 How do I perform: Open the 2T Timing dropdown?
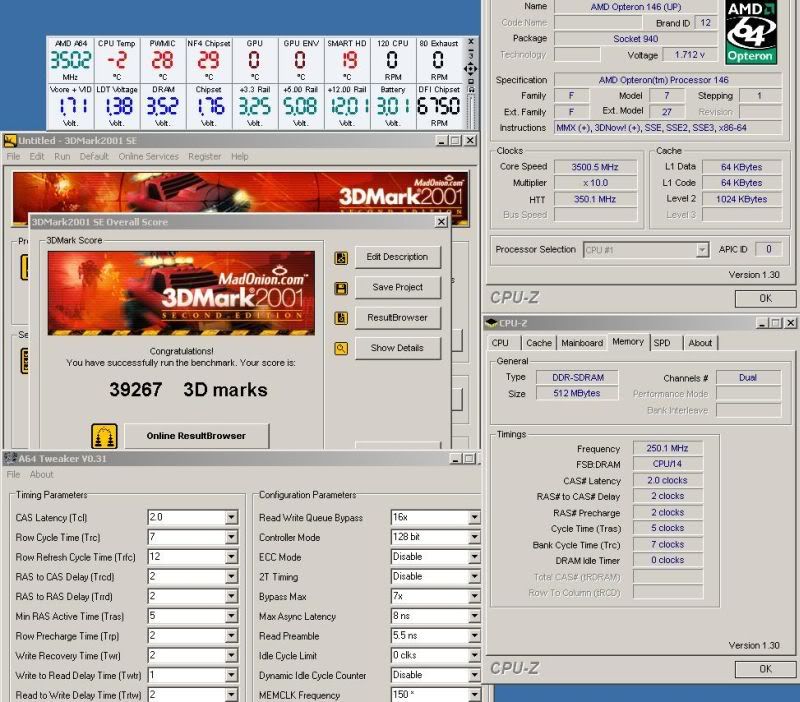[x=474, y=576]
